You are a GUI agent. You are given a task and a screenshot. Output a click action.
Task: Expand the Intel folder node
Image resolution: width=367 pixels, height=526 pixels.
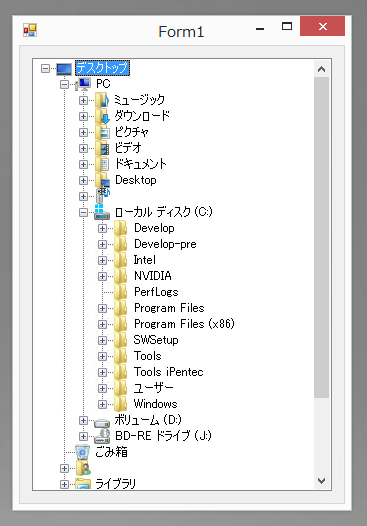pyautogui.click(x=102, y=260)
